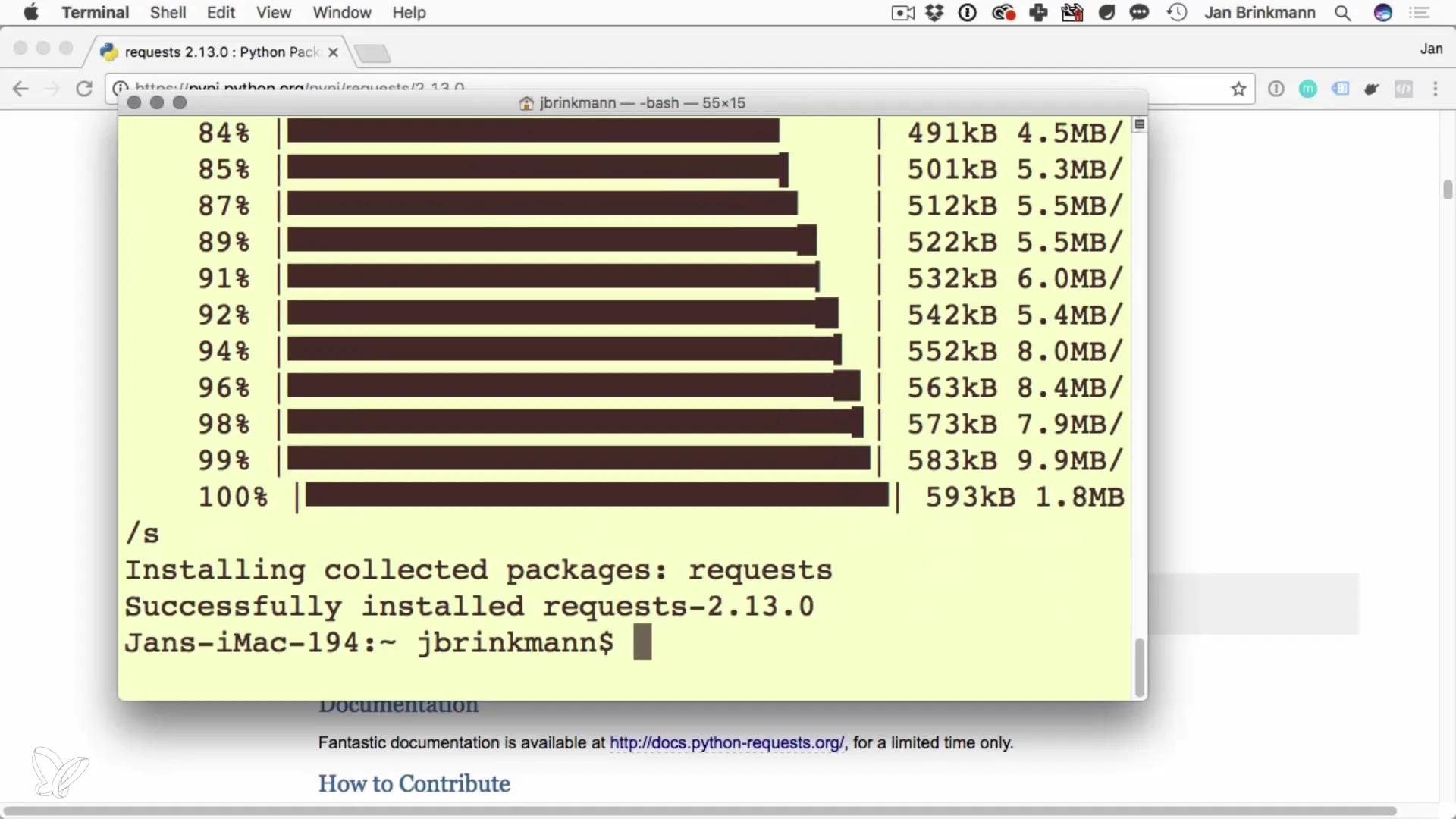The height and width of the screenshot is (819, 1456).
Task: Select the requests 2.13.0 browser tab
Action: (220, 52)
